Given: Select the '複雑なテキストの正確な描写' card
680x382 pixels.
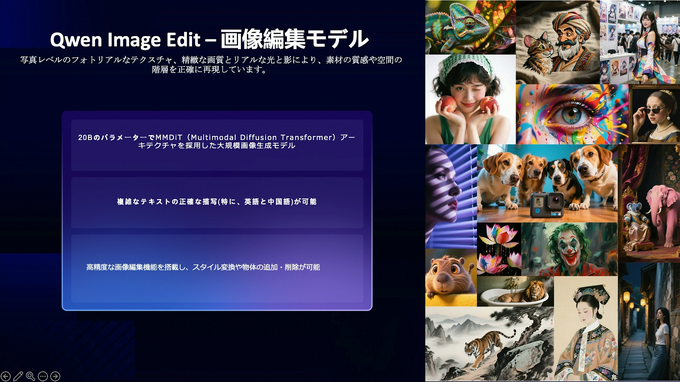Looking at the screenshot, I should (217, 202).
